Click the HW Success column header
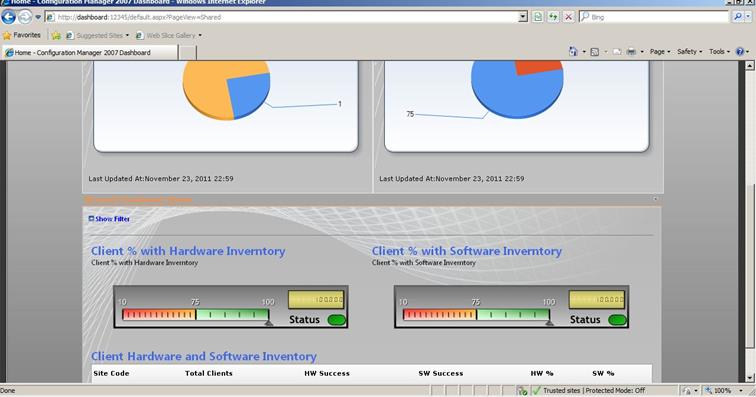The height and width of the screenshot is (397, 756). point(327,373)
